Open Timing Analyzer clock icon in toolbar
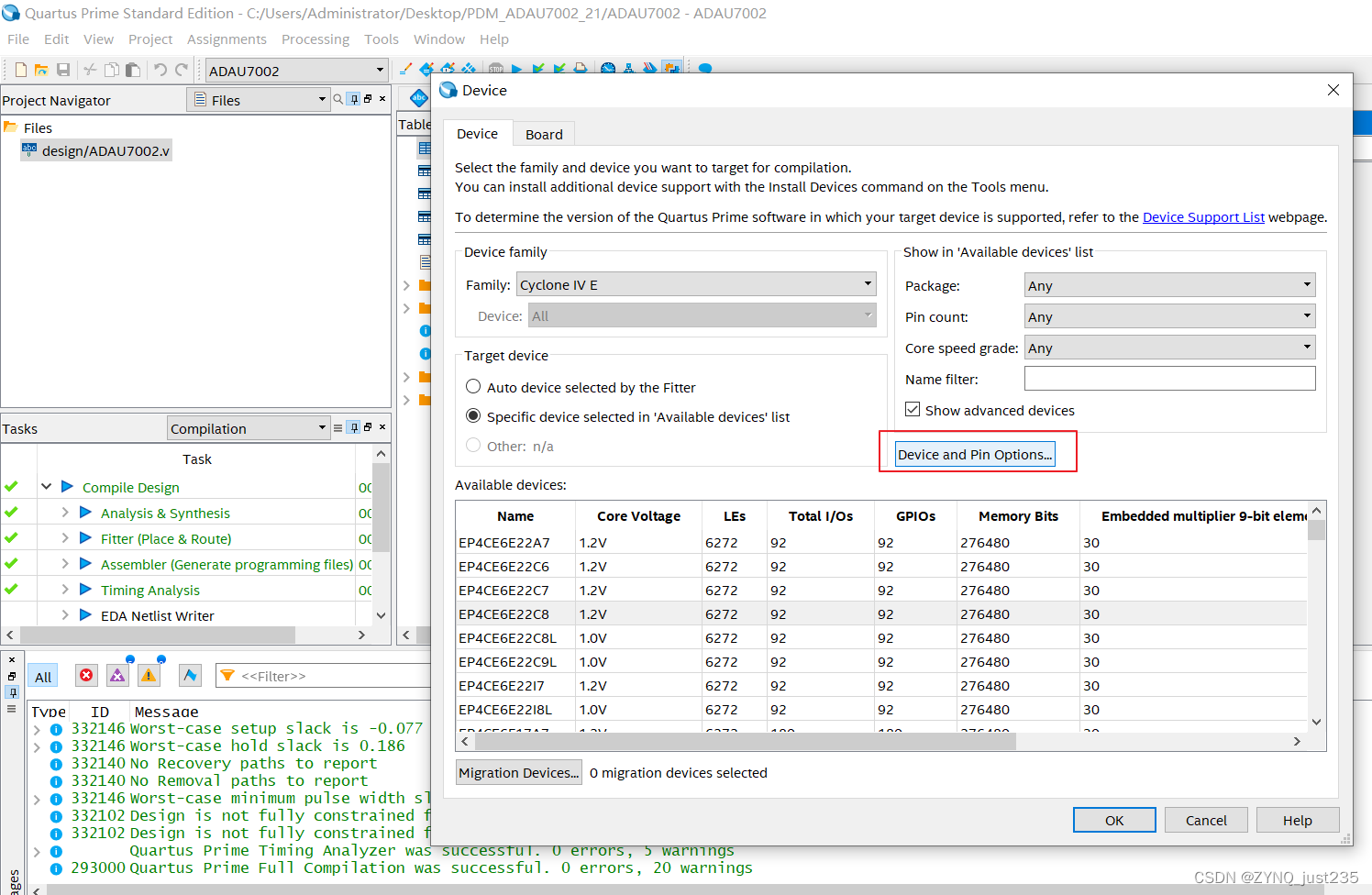1372x895 pixels. [607, 69]
